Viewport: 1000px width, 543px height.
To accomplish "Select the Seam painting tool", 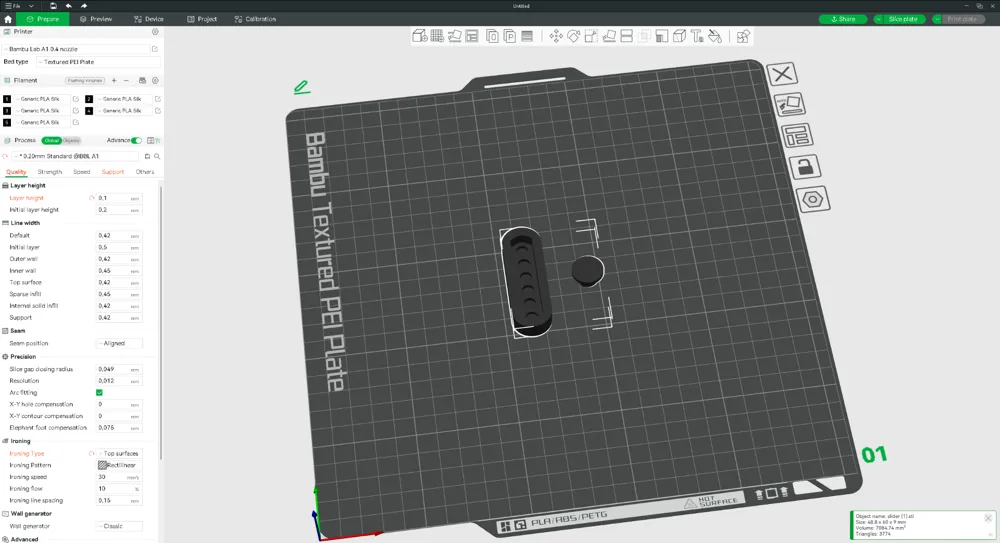I will pyautogui.click(x=679, y=36).
